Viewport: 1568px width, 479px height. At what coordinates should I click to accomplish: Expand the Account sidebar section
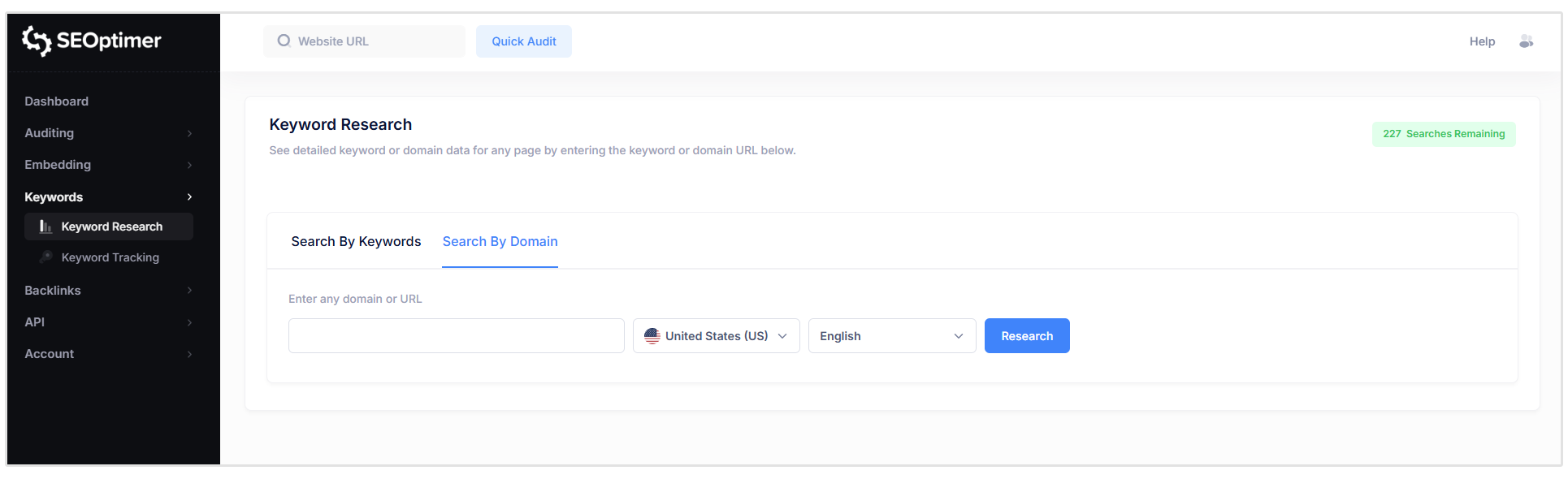49,354
